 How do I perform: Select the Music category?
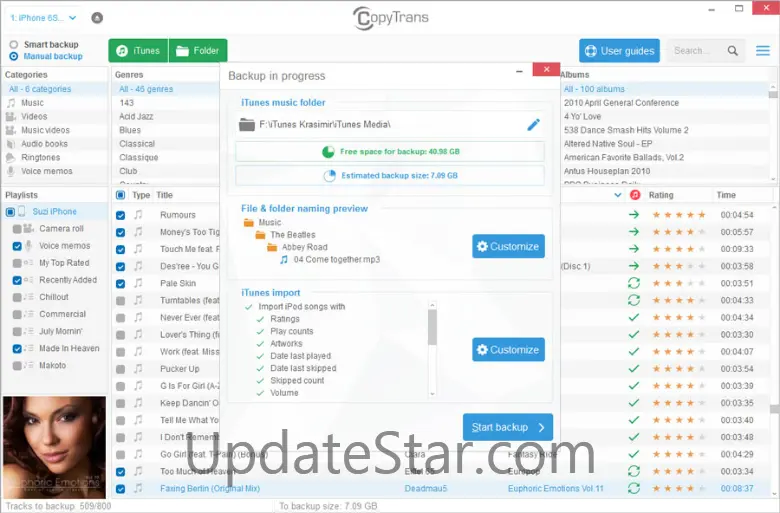(55, 103)
